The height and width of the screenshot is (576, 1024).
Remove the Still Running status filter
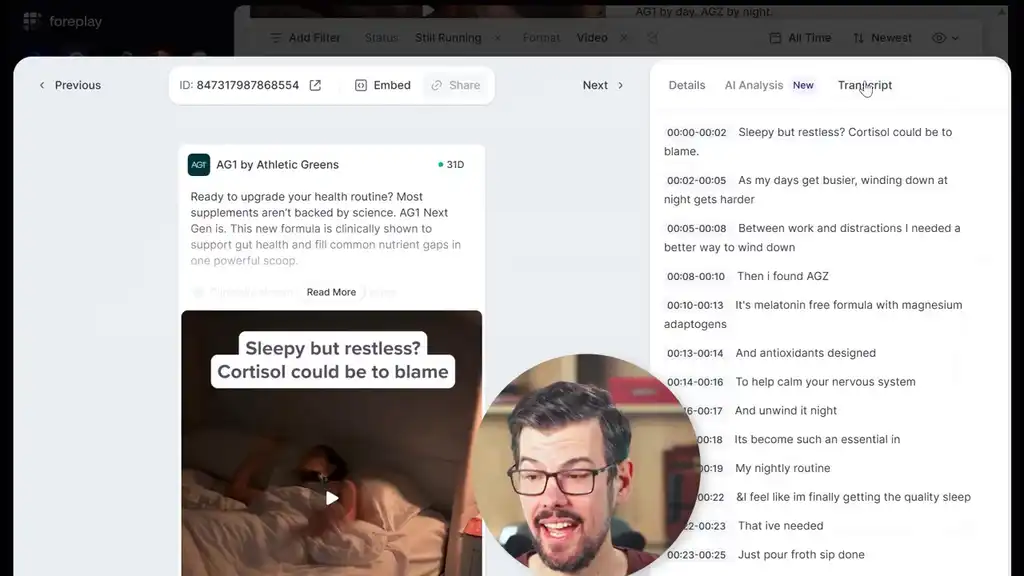[497, 37]
